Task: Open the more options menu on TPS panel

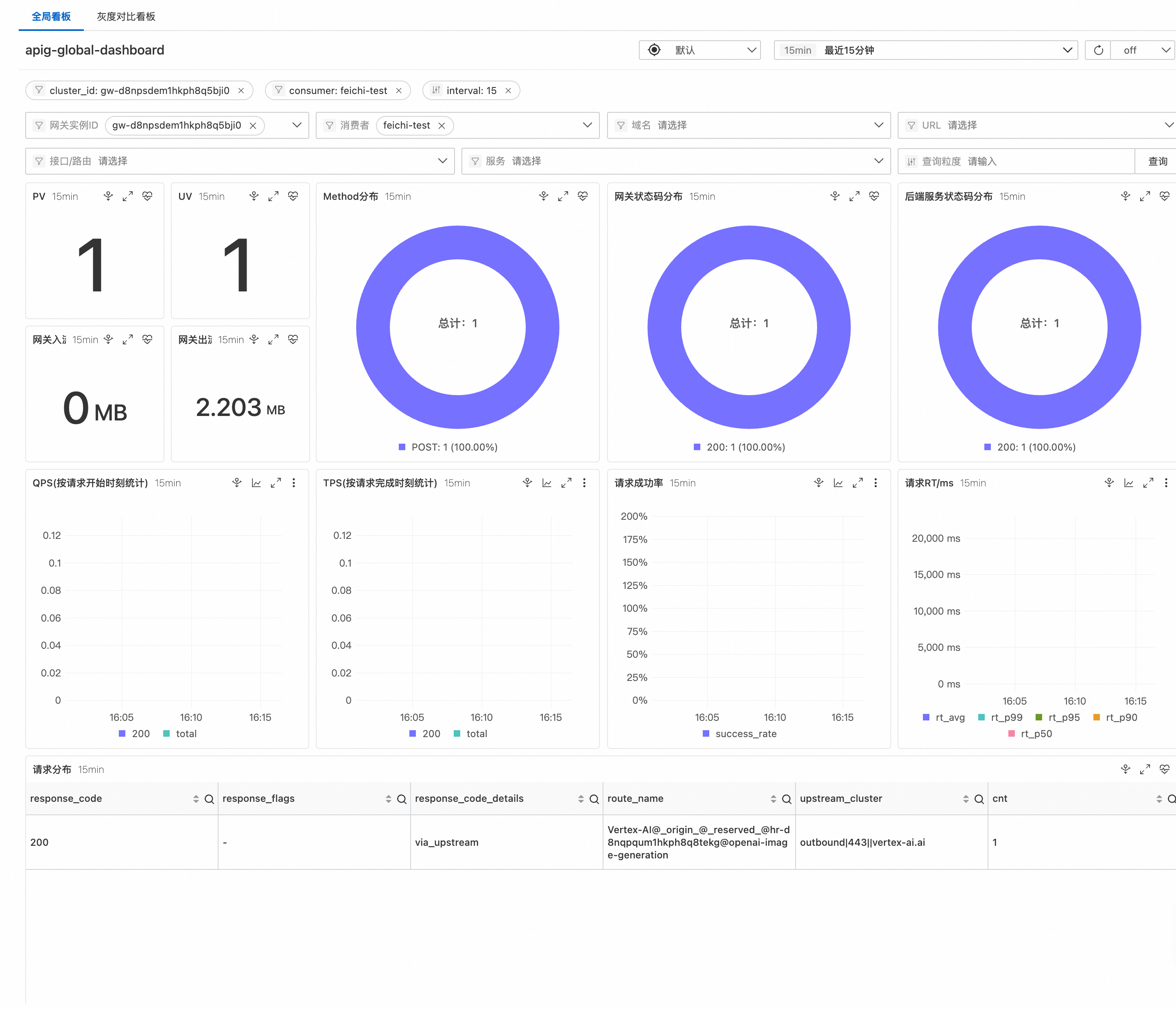Action: pyautogui.click(x=584, y=483)
